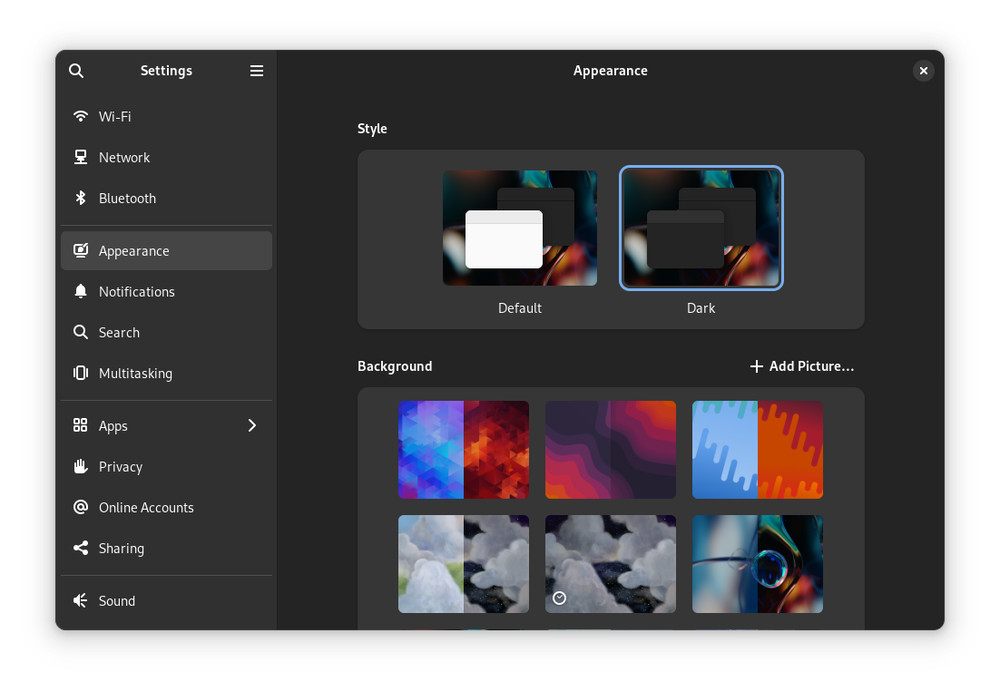The image size is (1000, 691).
Task: Go to Online Accounts settings
Action: [146, 508]
